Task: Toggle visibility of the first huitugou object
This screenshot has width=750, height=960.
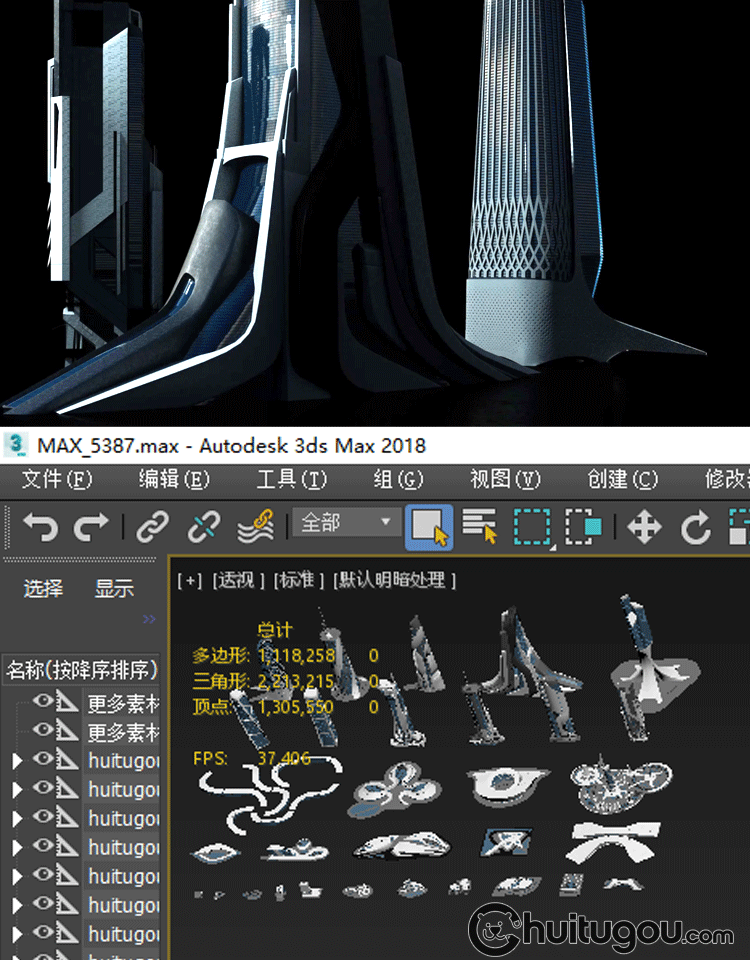Action: click(42, 760)
